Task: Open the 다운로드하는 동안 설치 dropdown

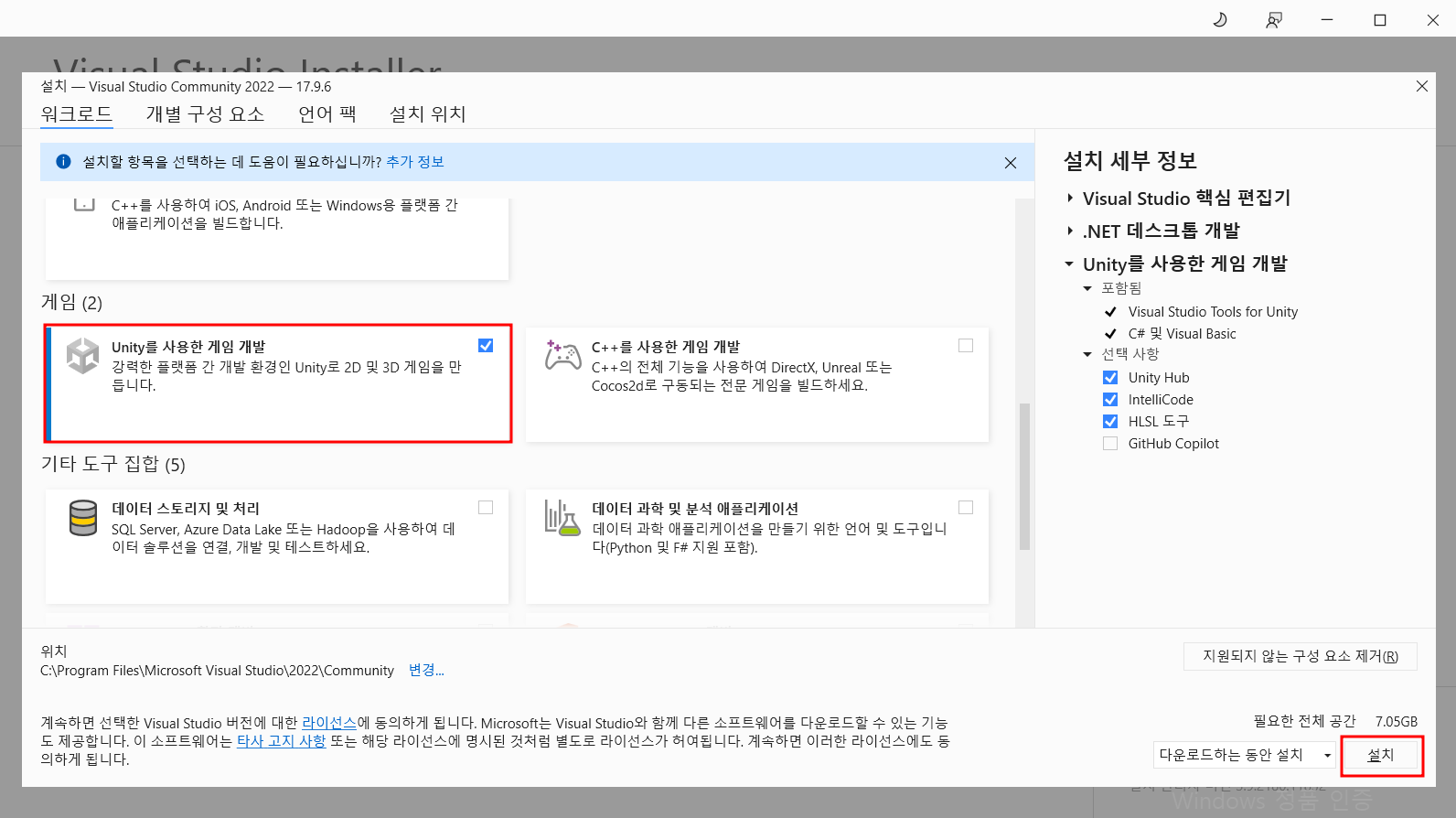Action: click(1245, 755)
